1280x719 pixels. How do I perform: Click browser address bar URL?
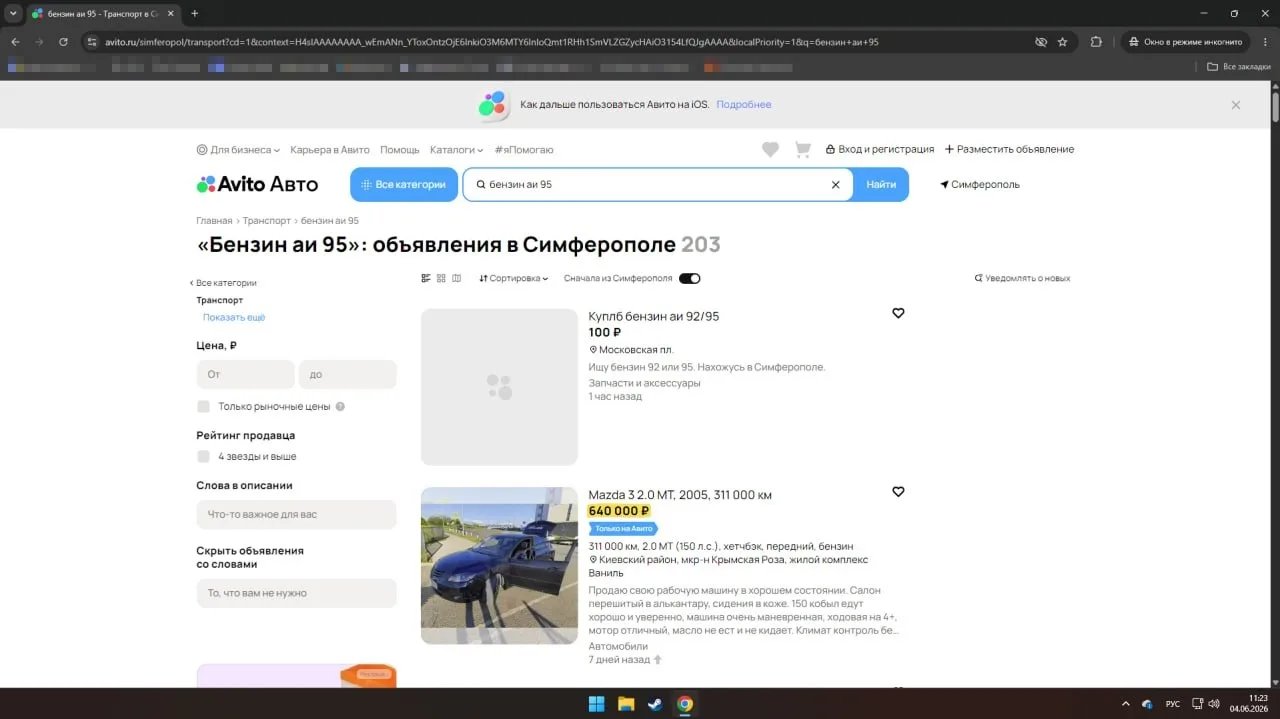[x=492, y=42]
